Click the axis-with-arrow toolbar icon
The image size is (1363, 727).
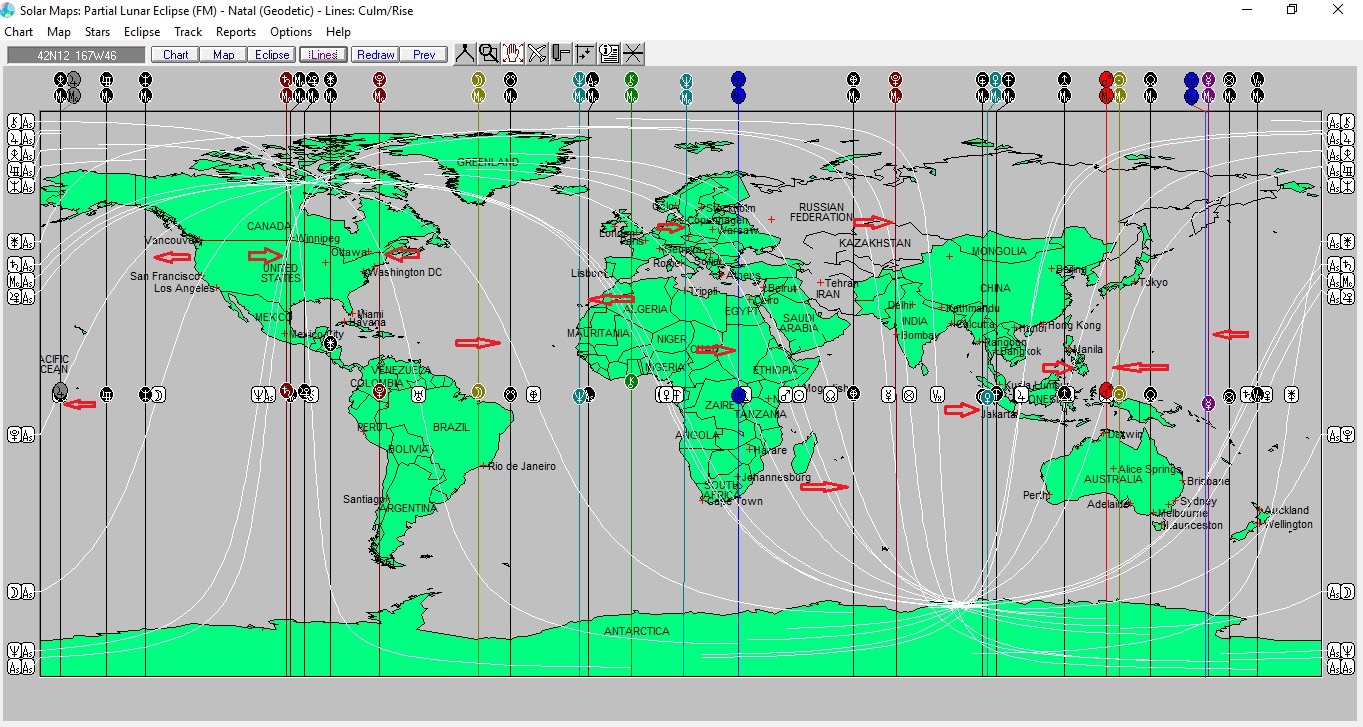tap(585, 54)
